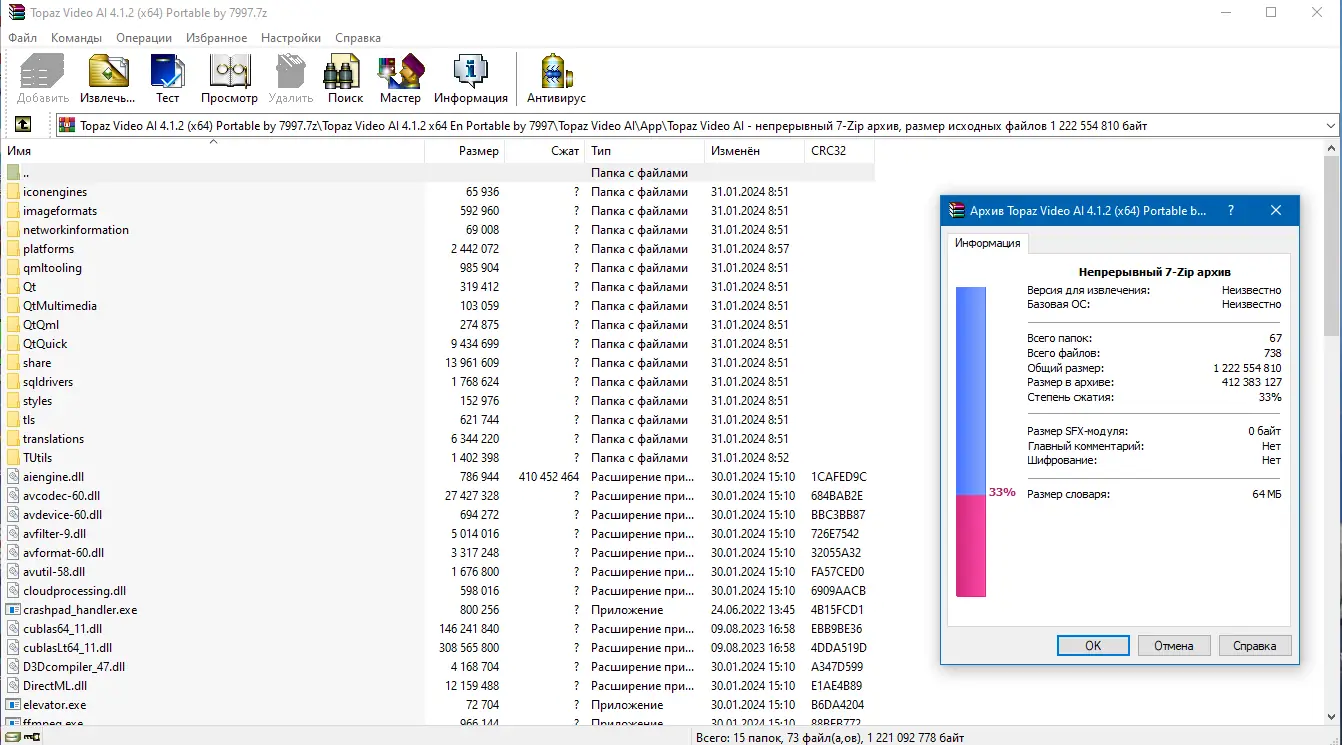Viewport: 1342px width, 745px height.
Task: Click the up-folder navigation icon
Action: pos(22,124)
